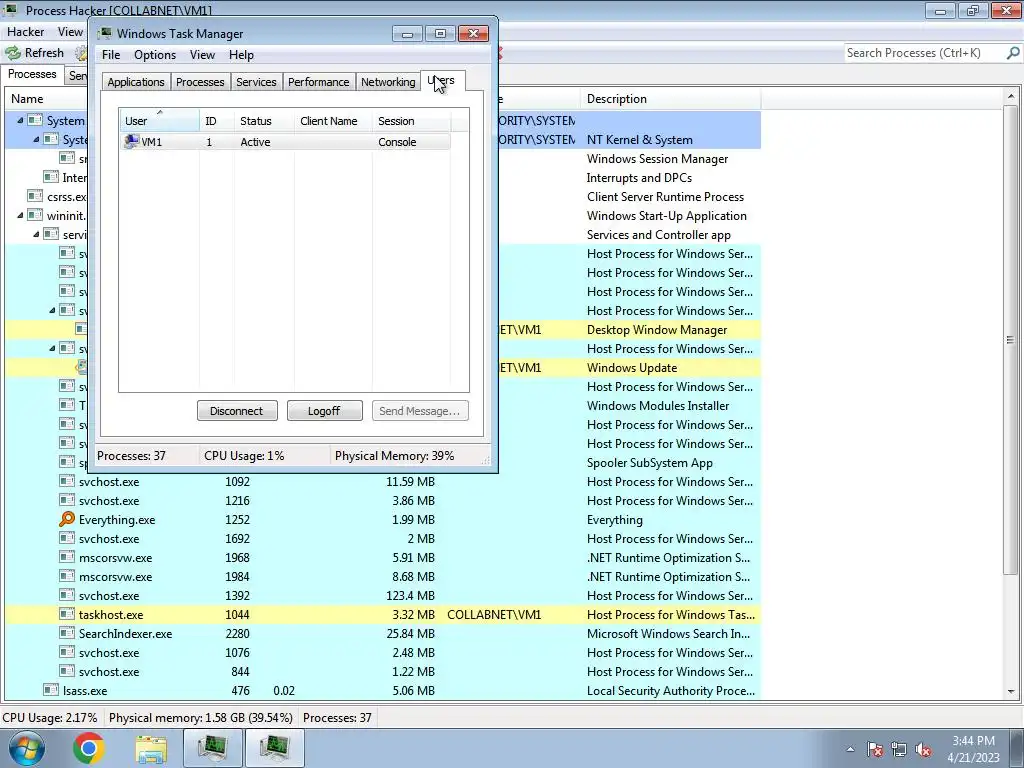Click the Send Message button
Image resolution: width=1024 pixels, height=768 pixels.
420,411
